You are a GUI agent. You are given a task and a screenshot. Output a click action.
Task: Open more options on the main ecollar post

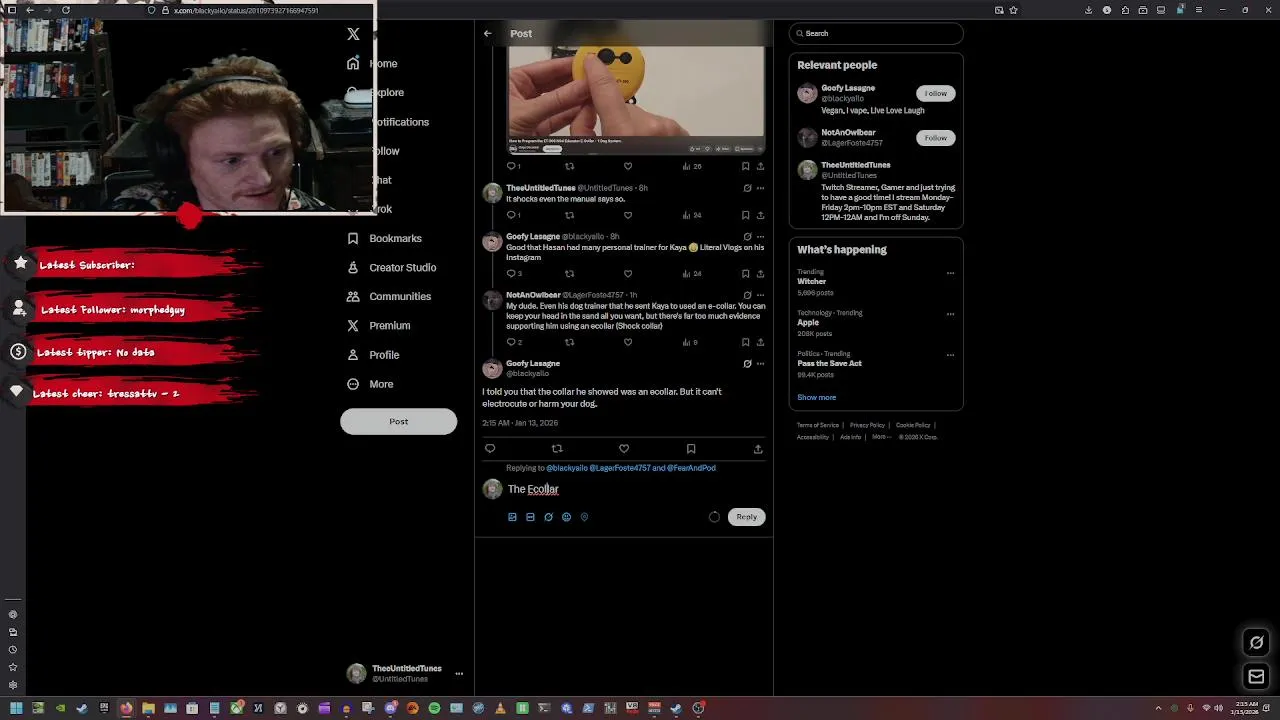760,364
